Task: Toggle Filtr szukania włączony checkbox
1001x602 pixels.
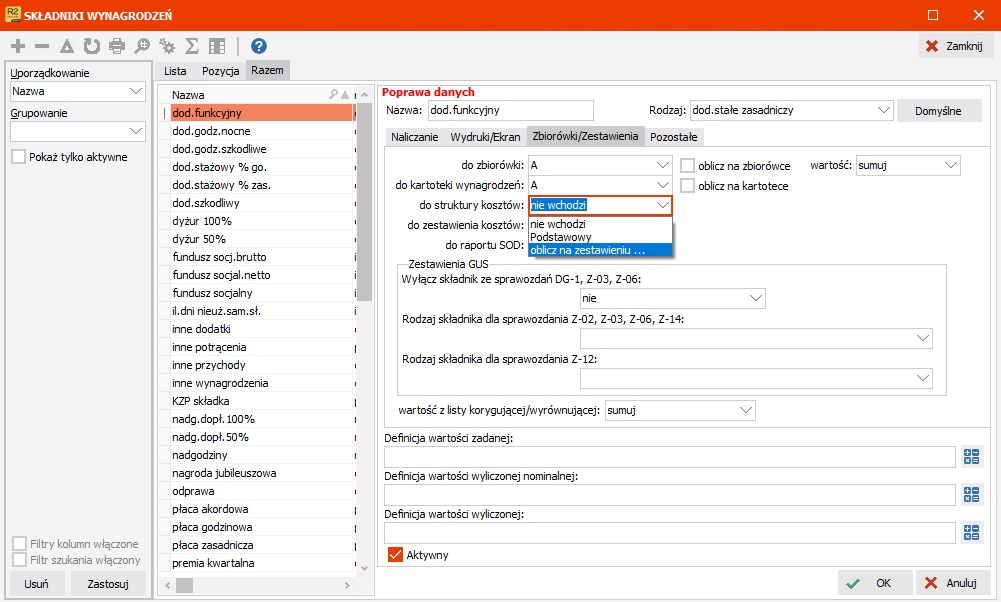Action: click(x=19, y=560)
